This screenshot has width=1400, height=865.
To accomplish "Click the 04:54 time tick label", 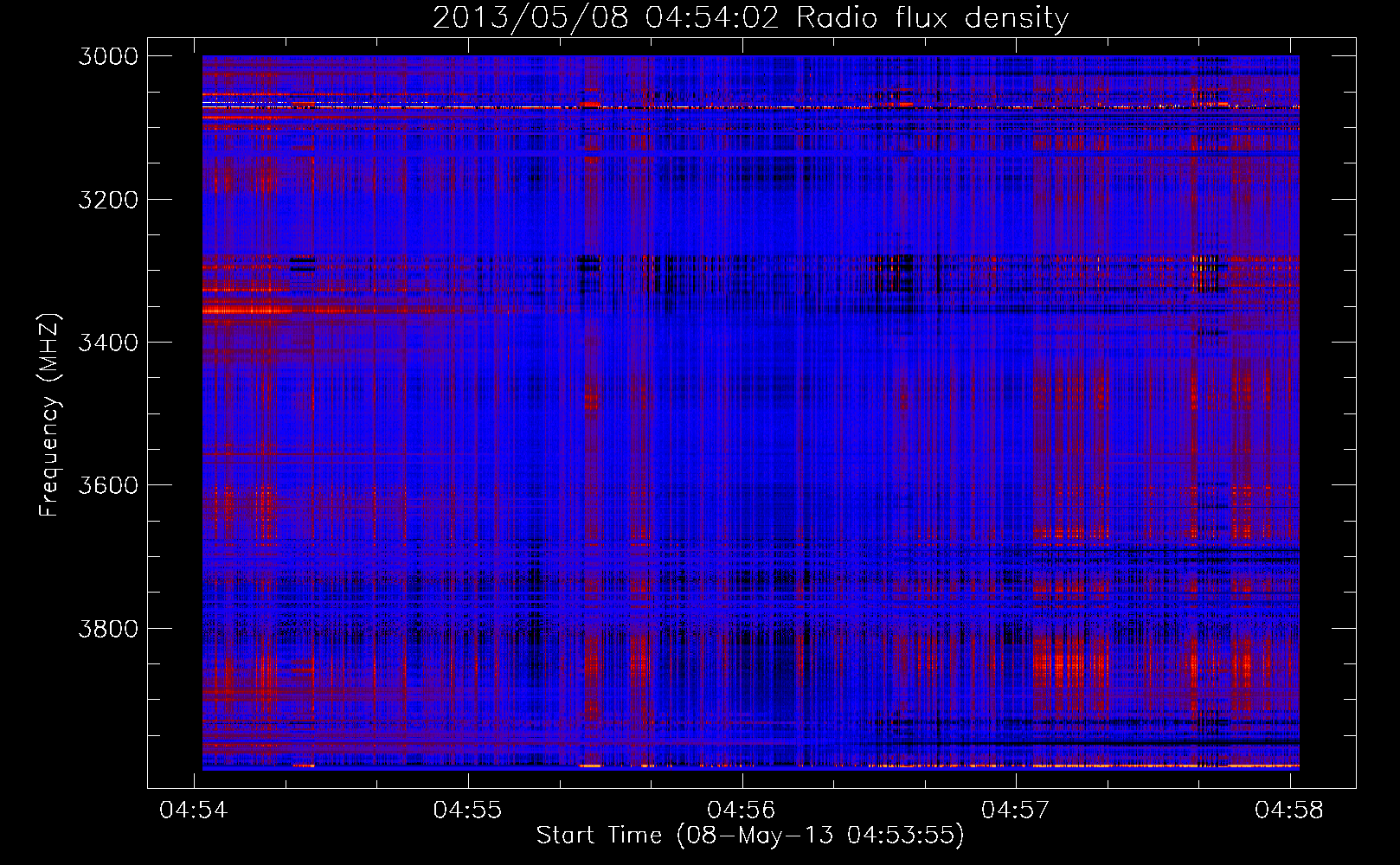I will tap(194, 811).
